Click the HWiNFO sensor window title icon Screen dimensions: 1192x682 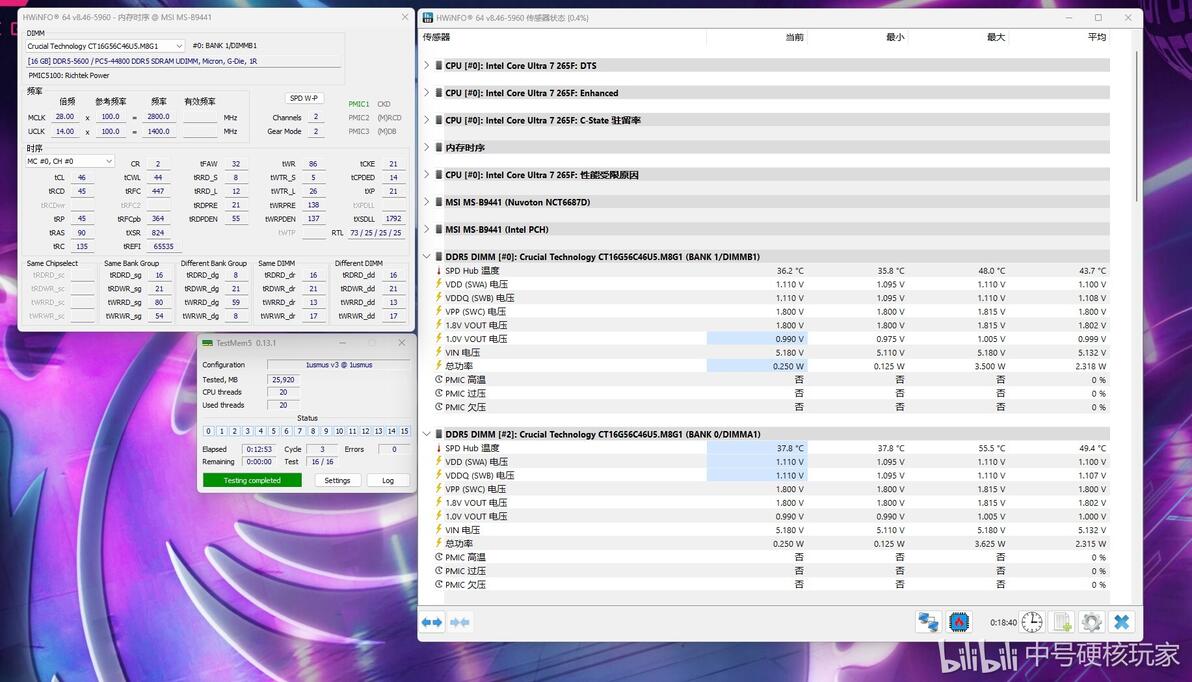(428, 17)
